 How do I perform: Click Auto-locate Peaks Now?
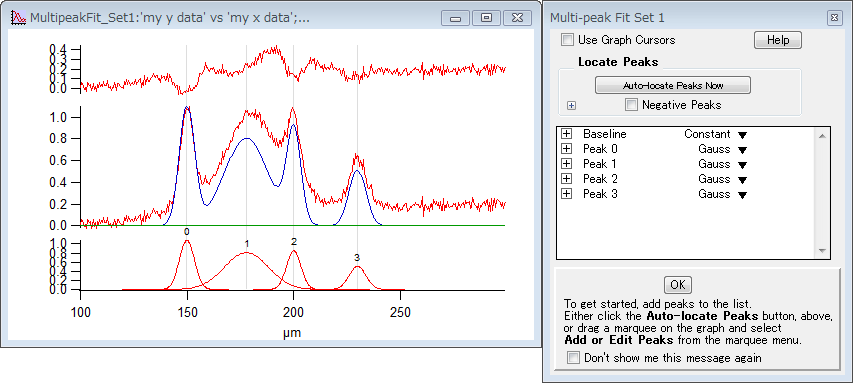coord(672,85)
